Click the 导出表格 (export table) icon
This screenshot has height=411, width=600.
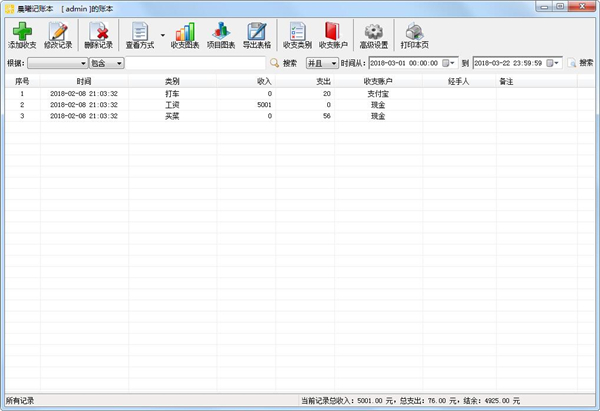pyautogui.click(x=257, y=36)
